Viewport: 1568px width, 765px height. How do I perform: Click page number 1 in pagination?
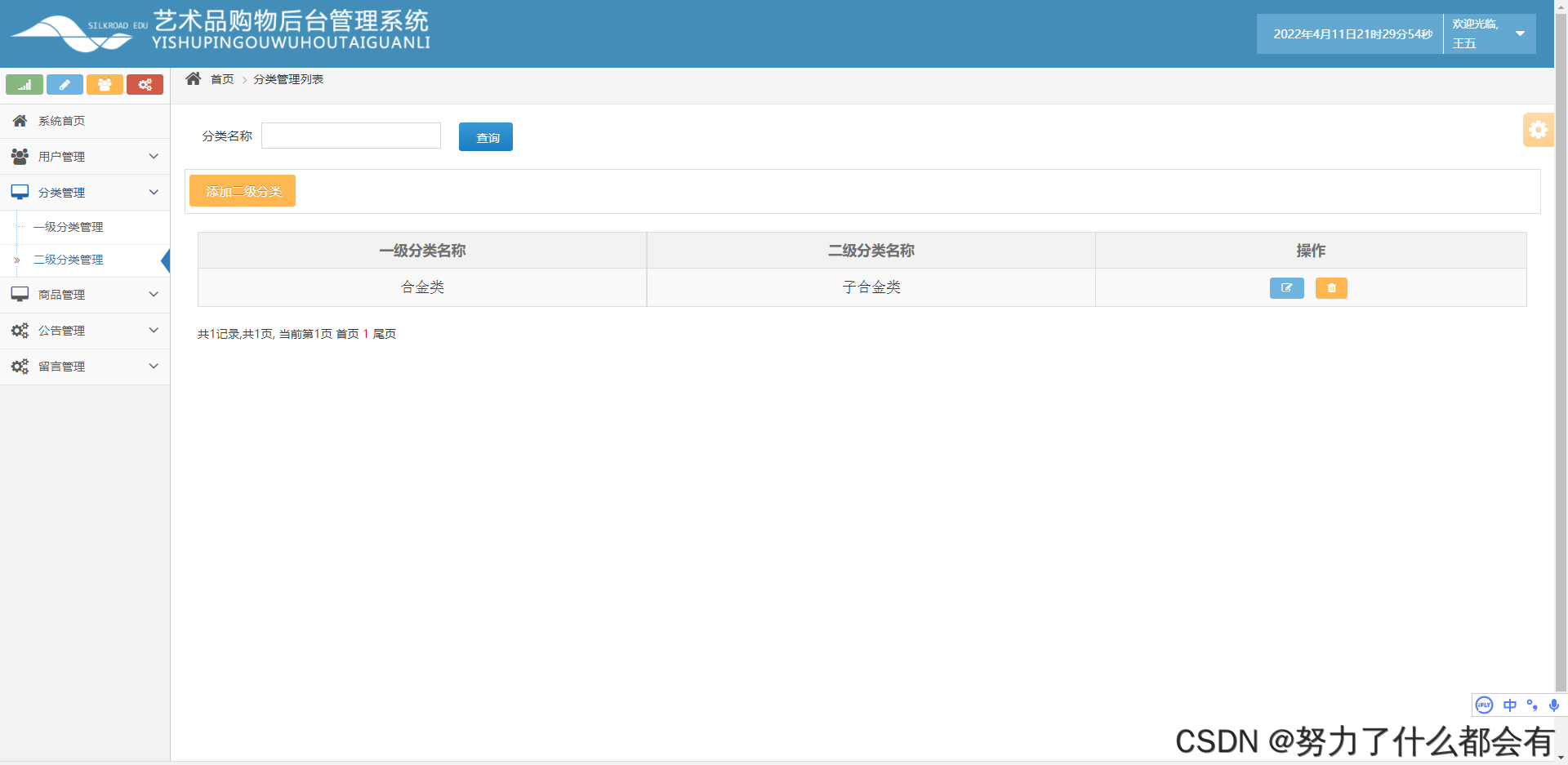[366, 334]
